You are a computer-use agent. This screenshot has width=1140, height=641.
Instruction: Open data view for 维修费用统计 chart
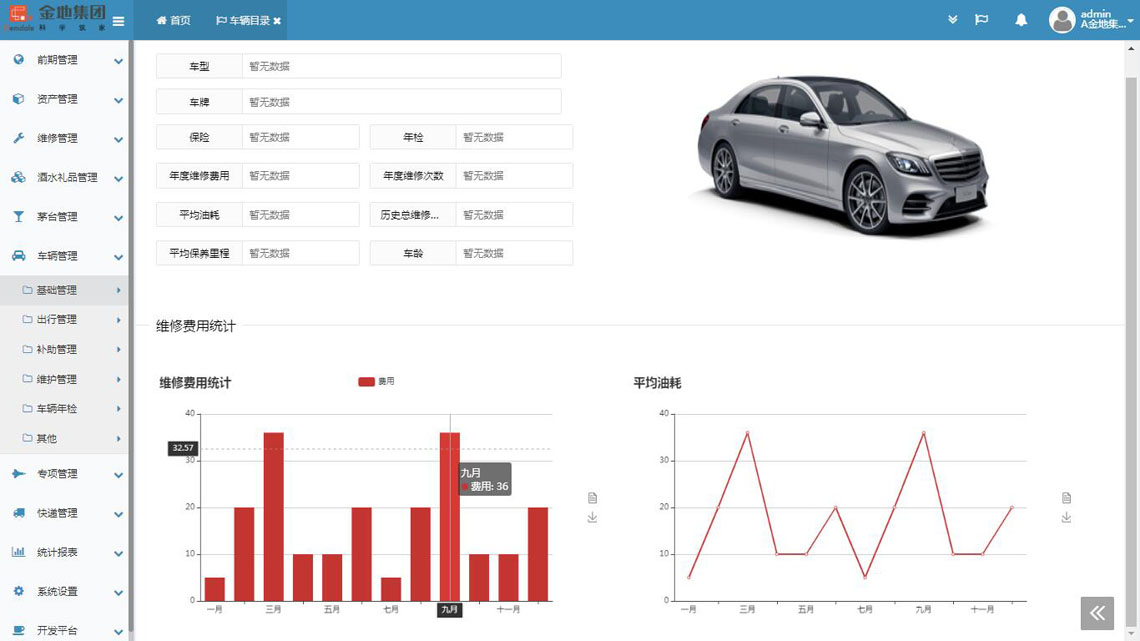pyautogui.click(x=592, y=498)
